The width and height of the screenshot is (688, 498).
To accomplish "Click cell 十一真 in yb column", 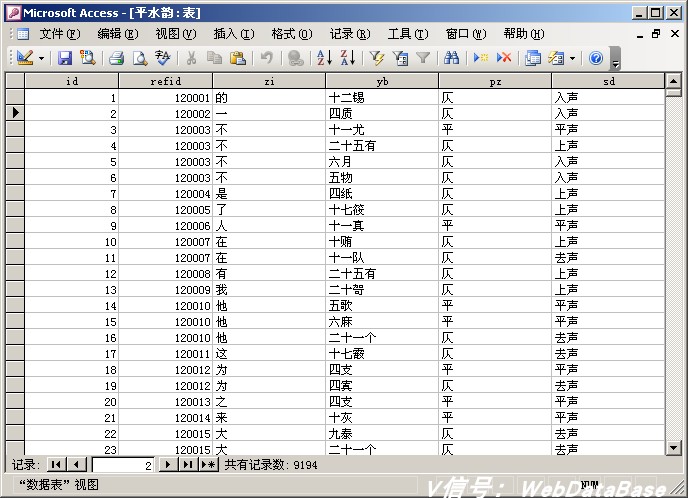I will coord(382,226).
